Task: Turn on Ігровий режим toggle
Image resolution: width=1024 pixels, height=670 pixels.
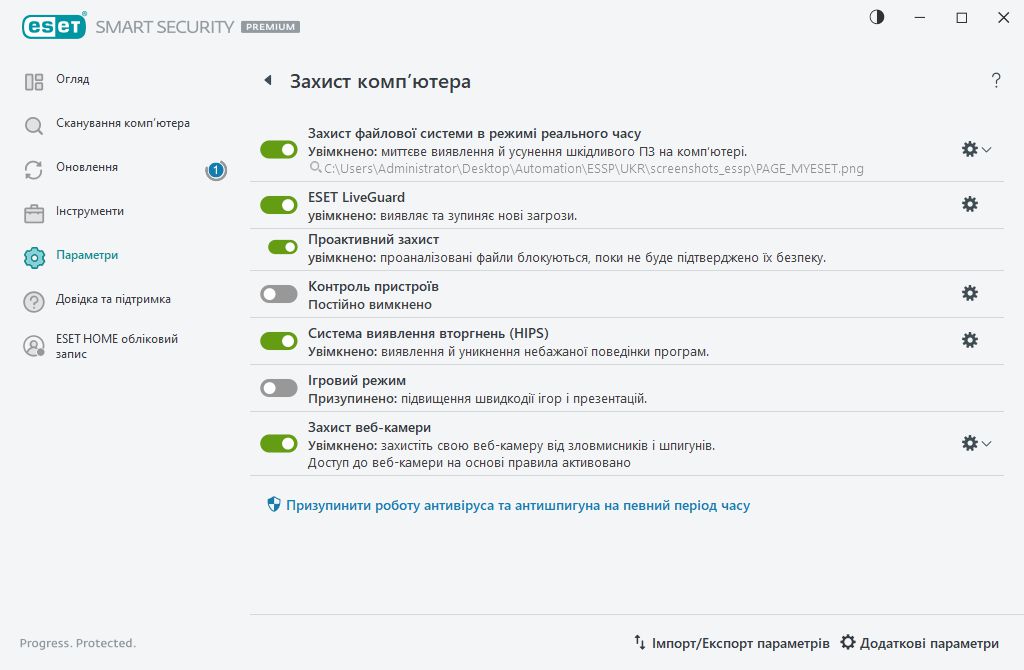Action: [x=279, y=388]
